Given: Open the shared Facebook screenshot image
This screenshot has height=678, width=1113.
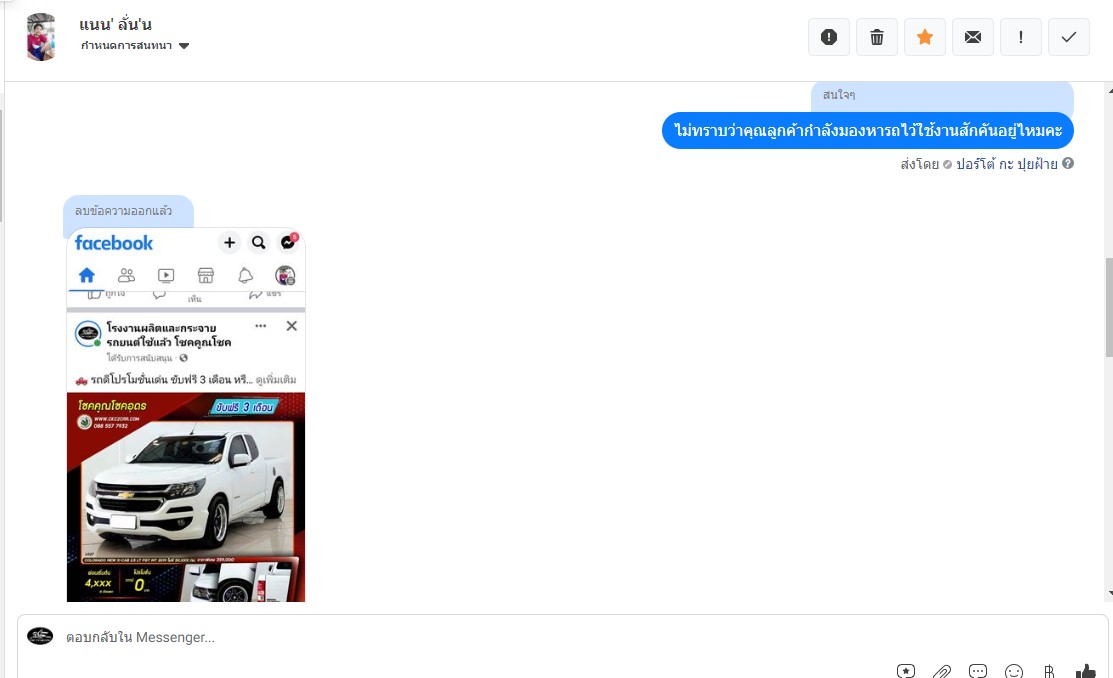Looking at the screenshot, I should pyautogui.click(x=186, y=415).
